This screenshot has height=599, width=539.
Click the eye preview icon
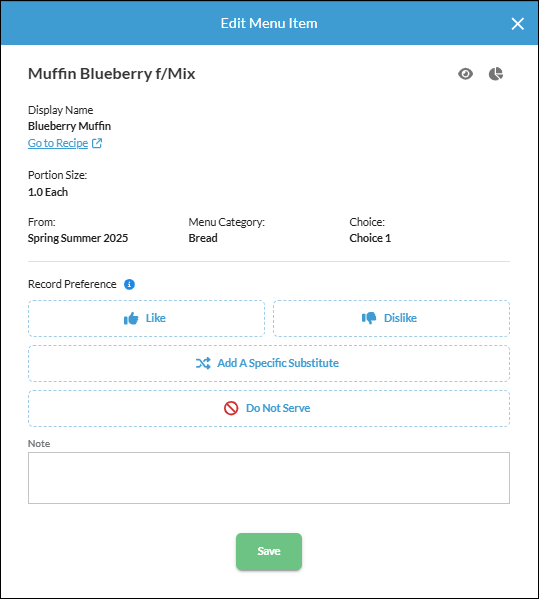pos(465,74)
